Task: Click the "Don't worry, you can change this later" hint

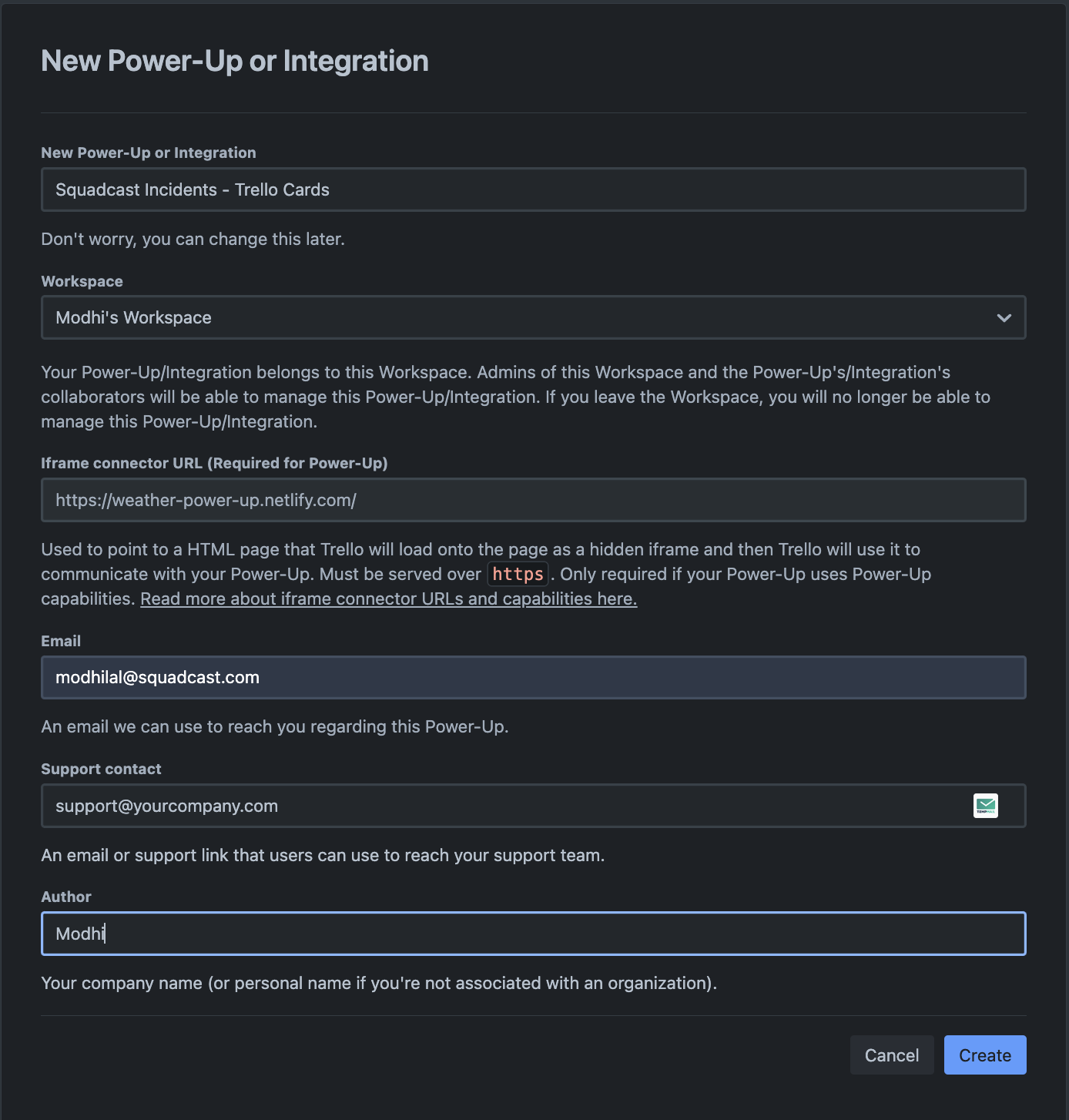Action: click(x=193, y=239)
